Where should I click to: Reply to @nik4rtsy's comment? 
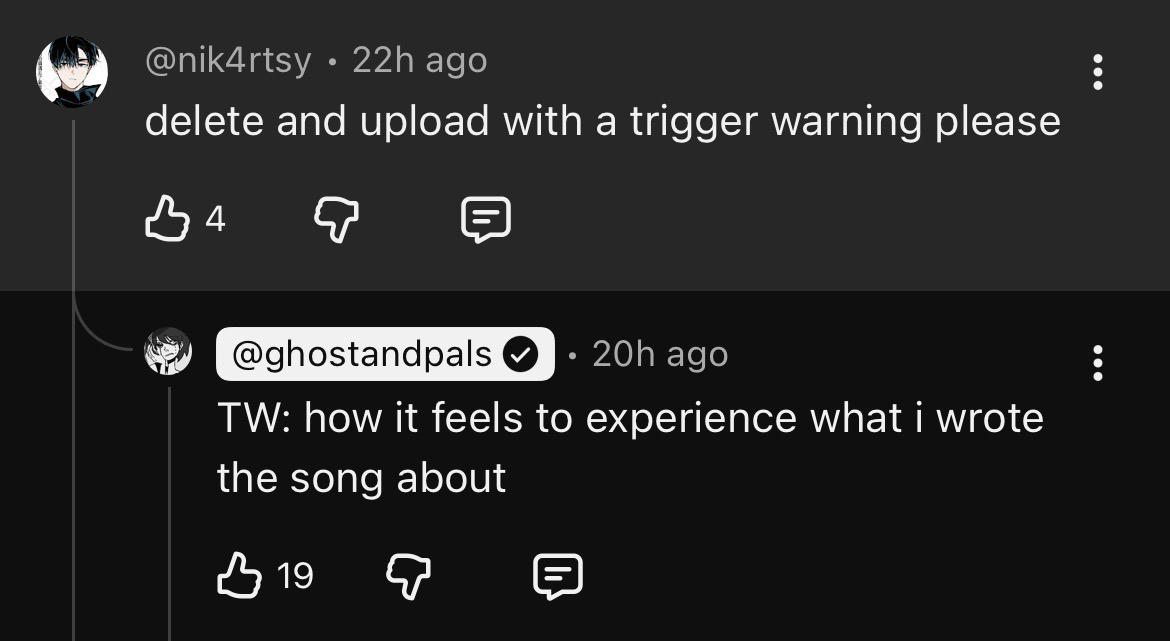[486, 218]
